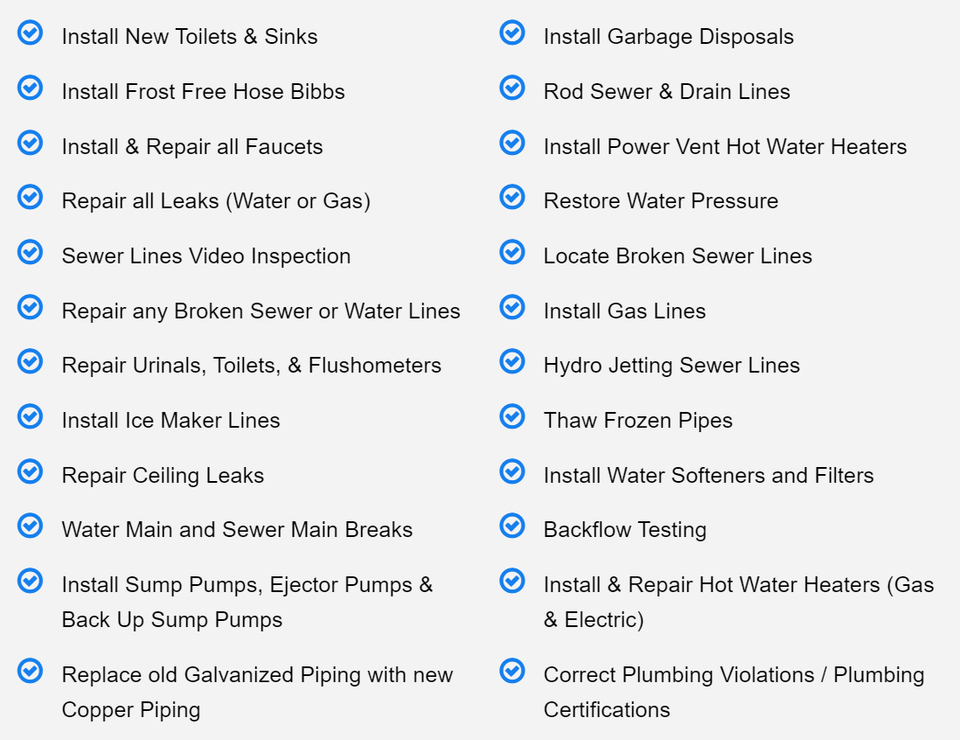The image size is (960, 740).
Task: Click Repair all Leaks (Water or Gas) item
Action: (x=216, y=201)
